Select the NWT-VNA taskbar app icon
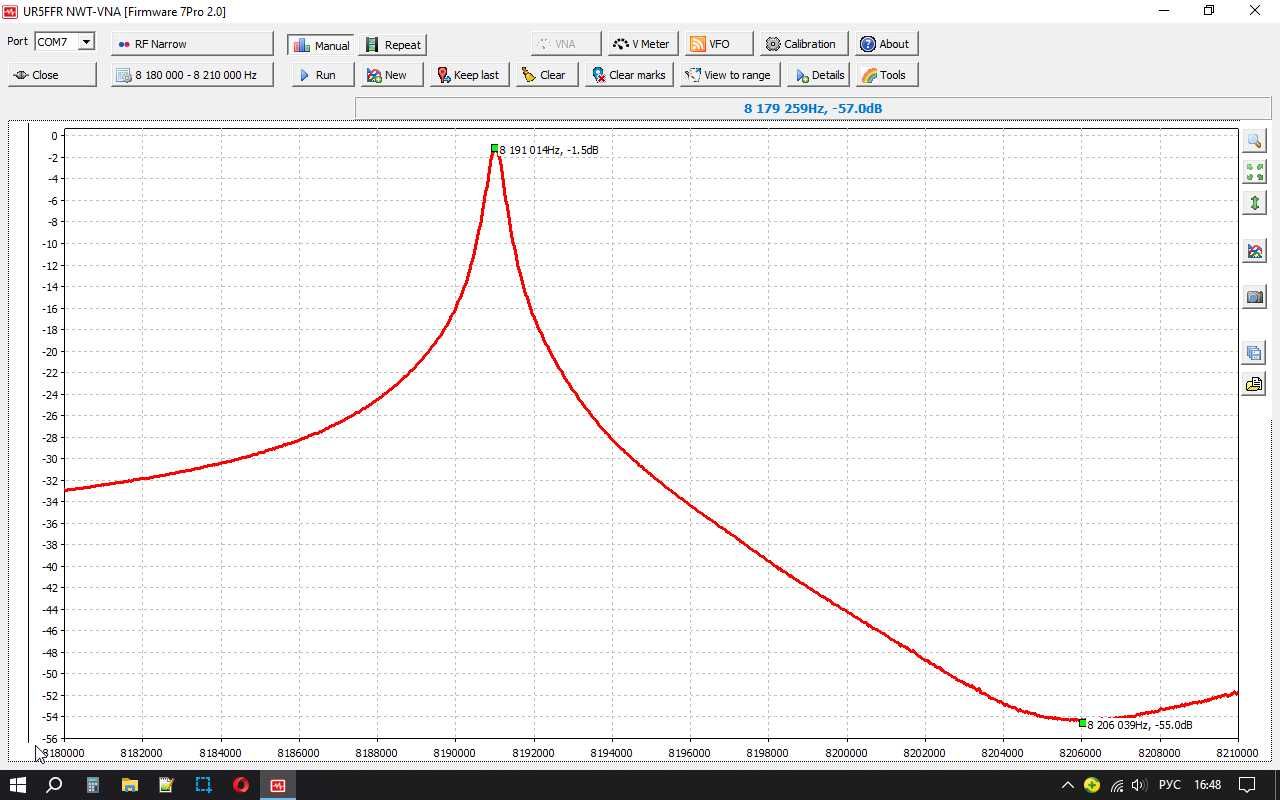Screen dimensions: 1280x800 277,785
